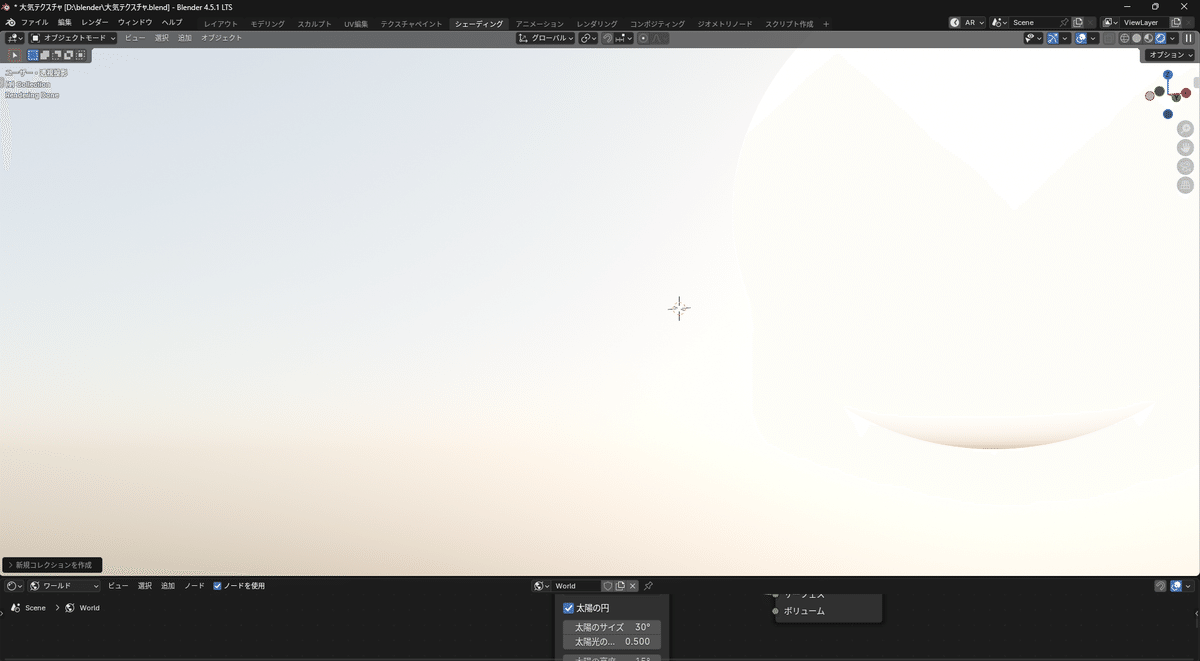Add a new view layer icon
The image size is (1200, 661).
click(1176, 22)
